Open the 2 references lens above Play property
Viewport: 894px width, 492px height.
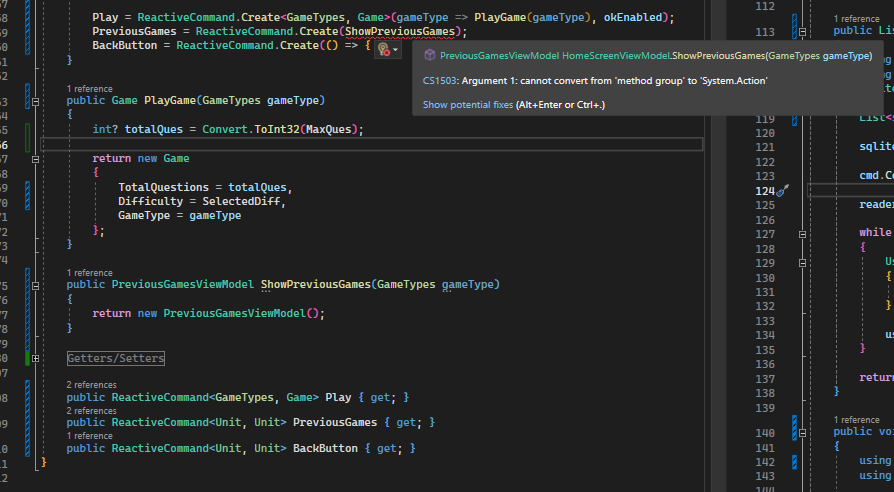(x=91, y=385)
